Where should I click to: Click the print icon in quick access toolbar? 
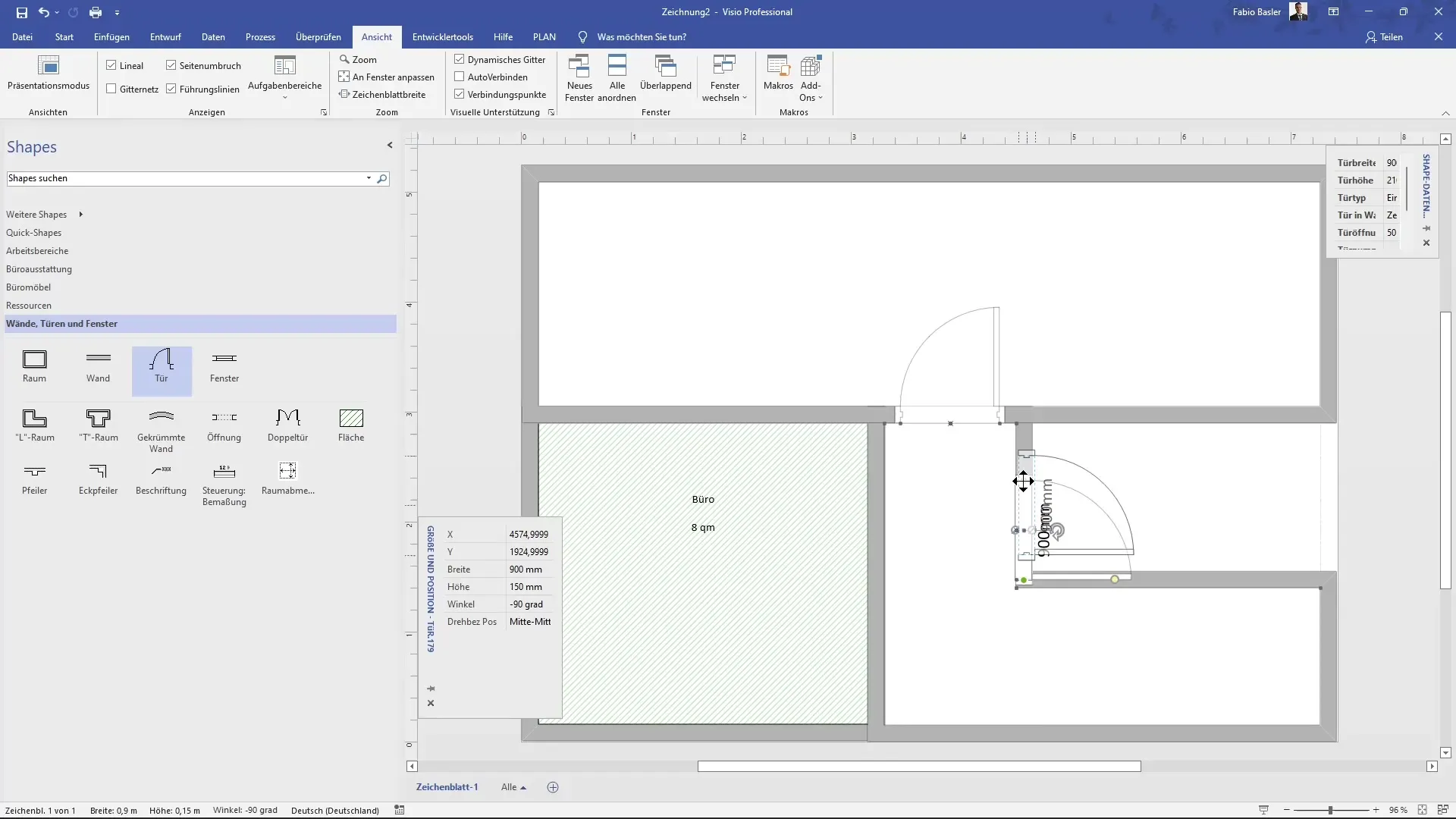[x=96, y=12]
